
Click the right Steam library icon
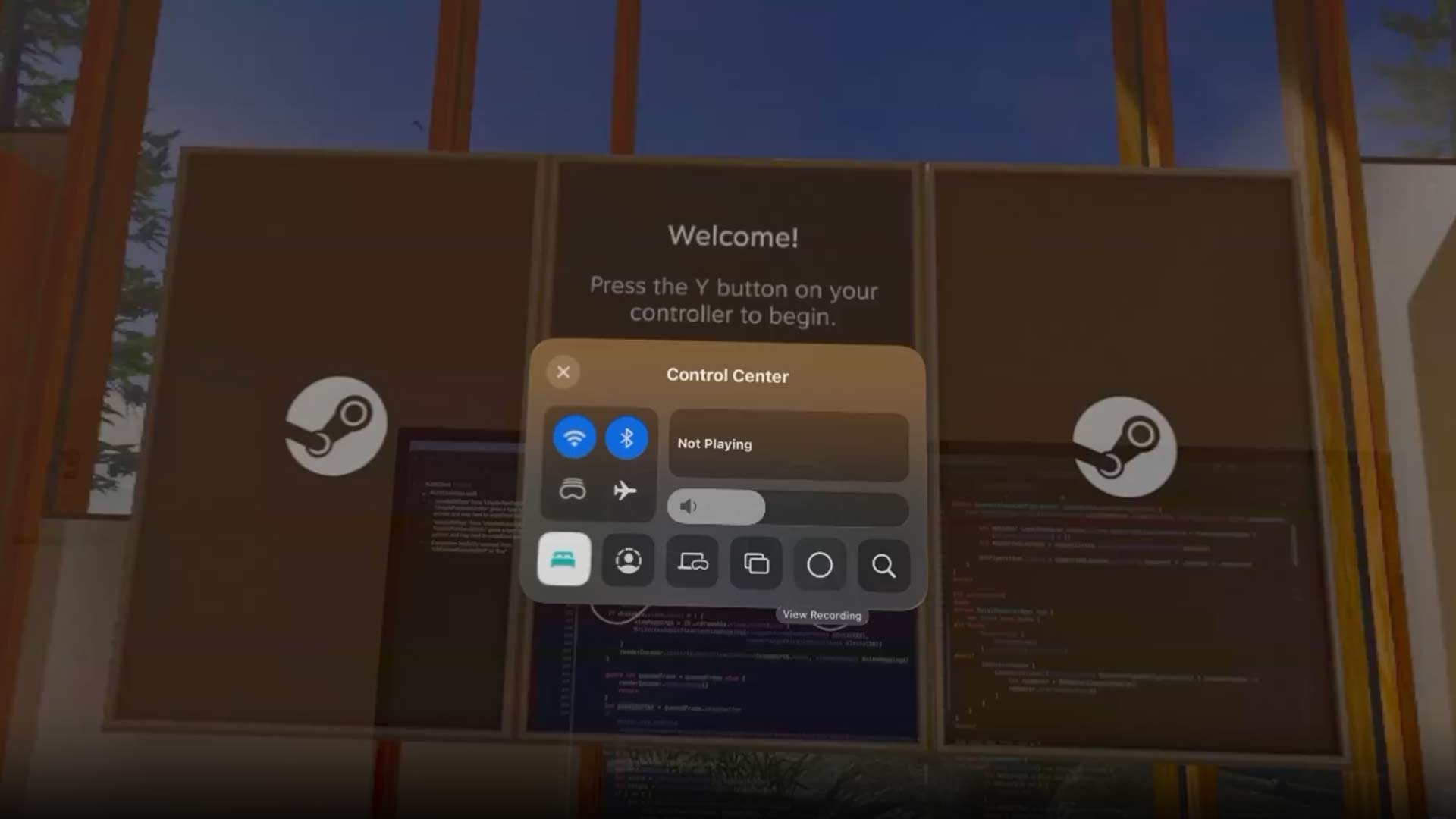click(1124, 447)
